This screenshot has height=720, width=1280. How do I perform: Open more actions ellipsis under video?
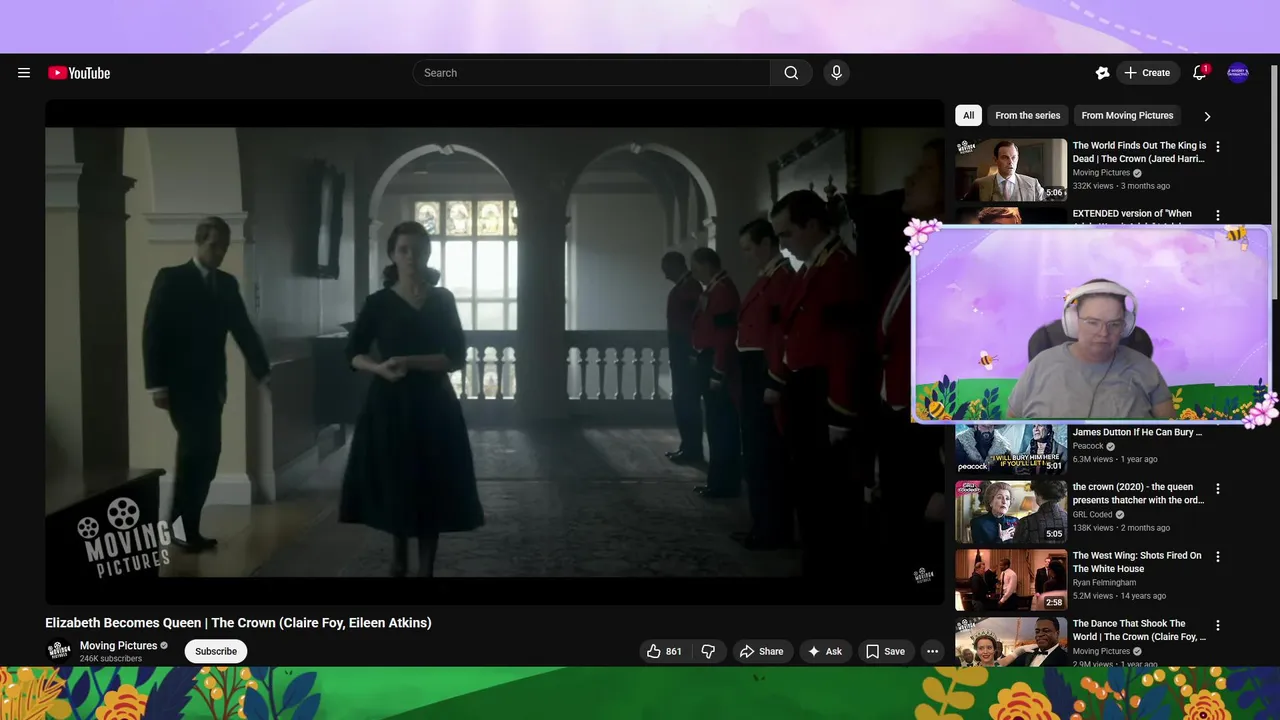tap(932, 651)
